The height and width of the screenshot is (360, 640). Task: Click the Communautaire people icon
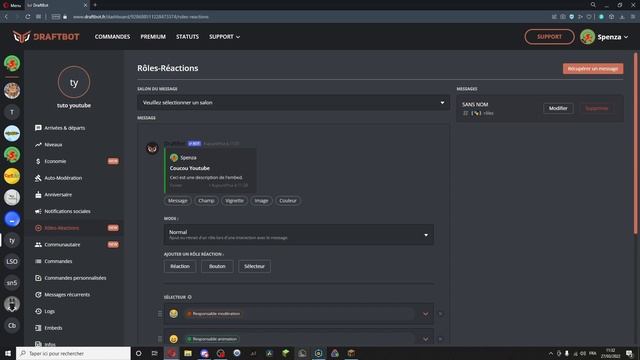pos(38,244)
